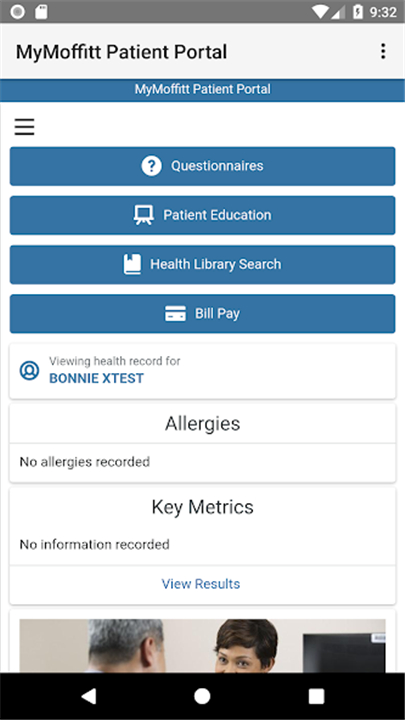Tap the Android back navigation button

point(88,696)
